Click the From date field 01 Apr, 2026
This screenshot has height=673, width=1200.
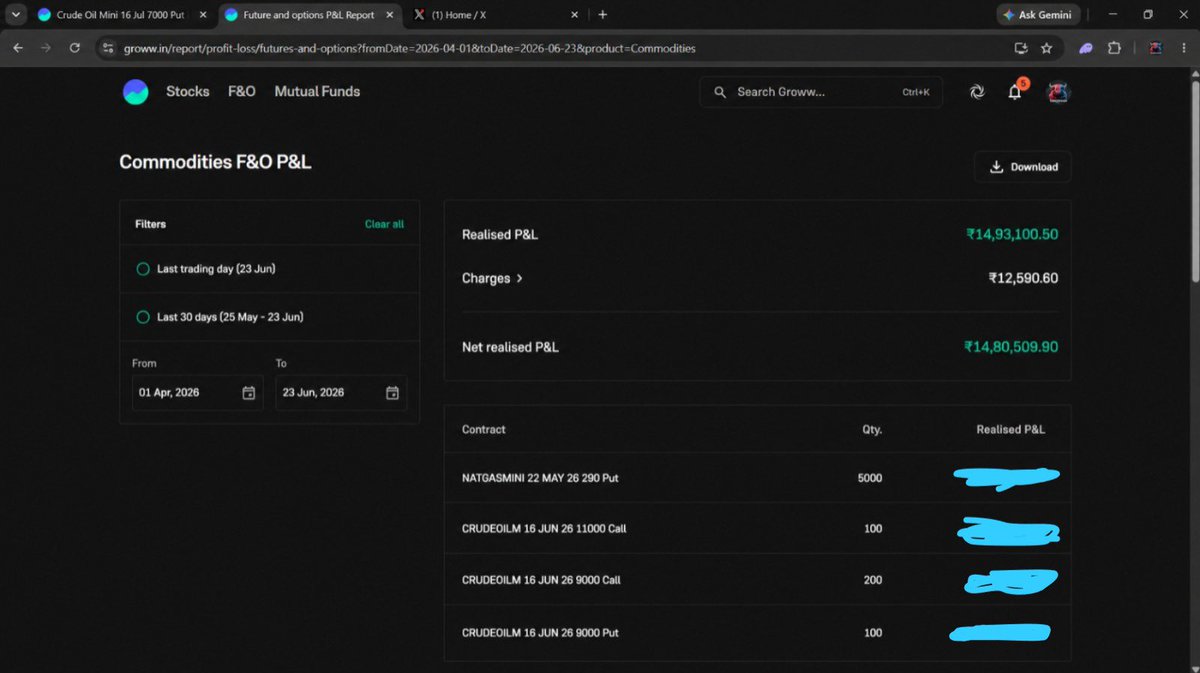(x=197, y=393)
